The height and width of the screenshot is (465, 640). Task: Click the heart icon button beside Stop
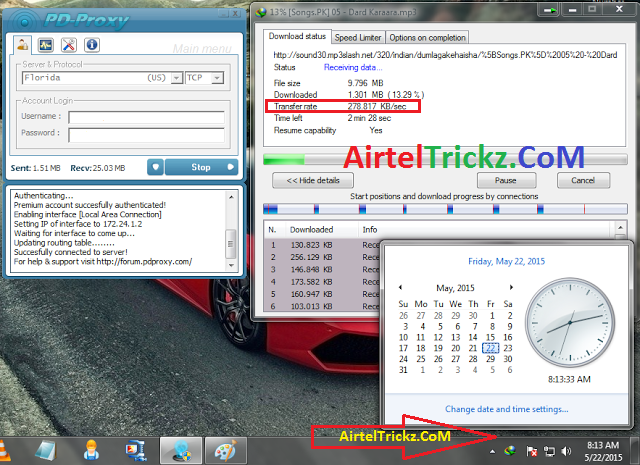(x=156, y=167)
